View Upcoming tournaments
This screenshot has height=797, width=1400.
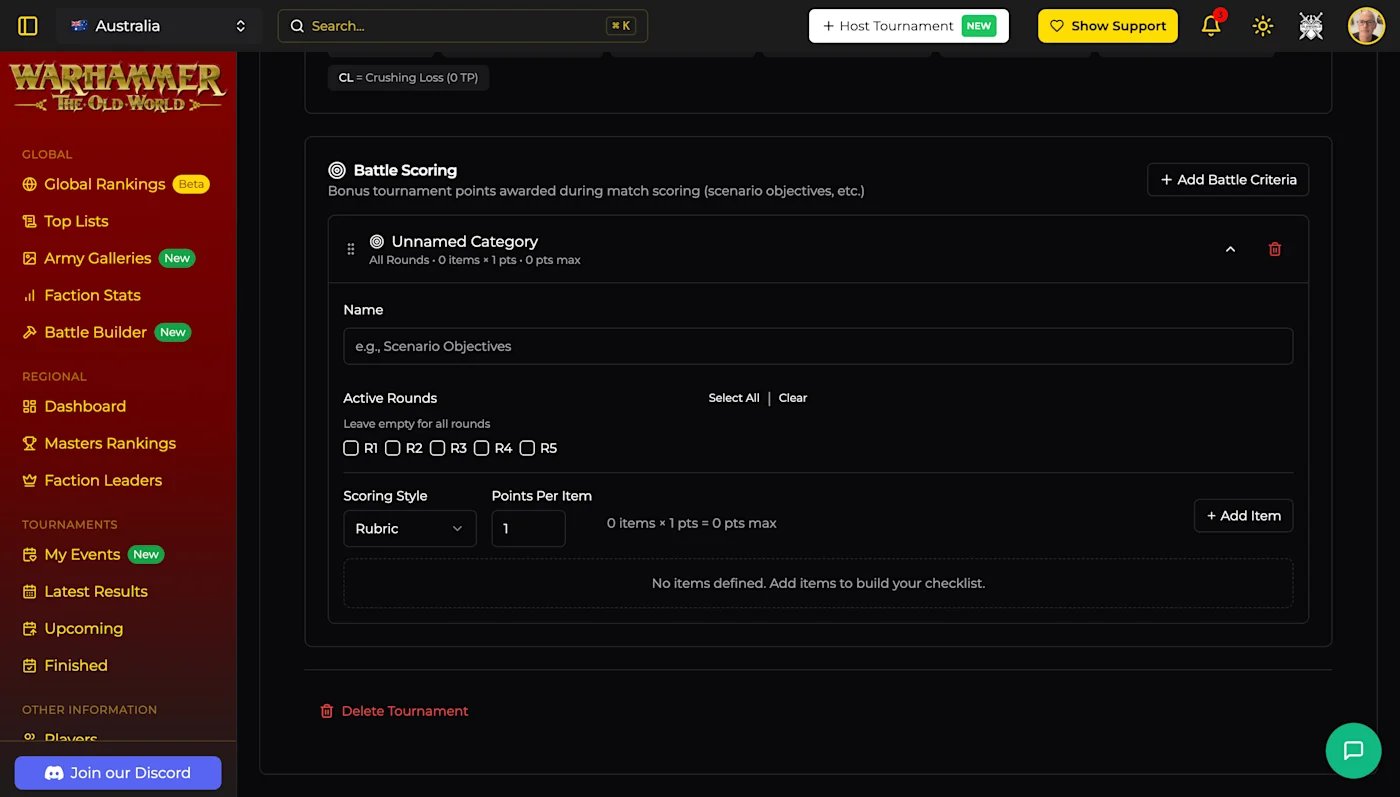click(x=83, y=628)
